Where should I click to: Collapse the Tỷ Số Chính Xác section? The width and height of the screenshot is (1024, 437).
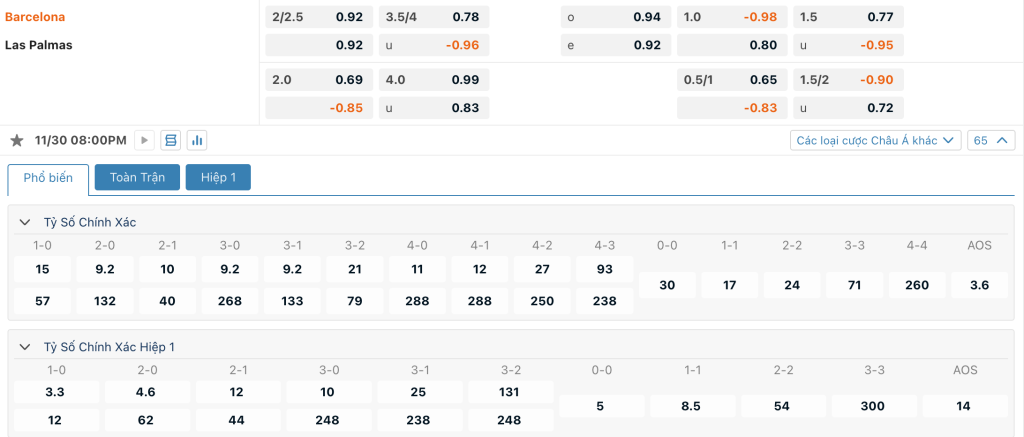pos(26,222)
